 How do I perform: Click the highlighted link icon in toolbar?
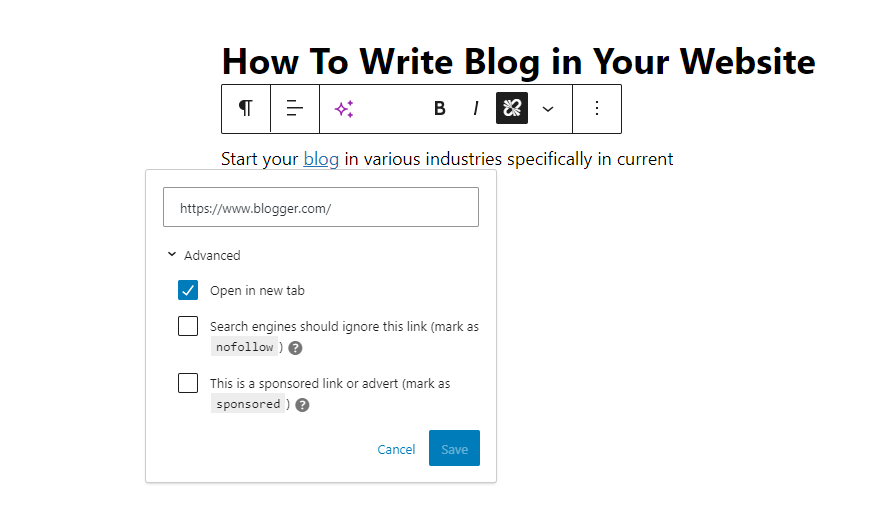pyautogui.click(x=512, y=109)
